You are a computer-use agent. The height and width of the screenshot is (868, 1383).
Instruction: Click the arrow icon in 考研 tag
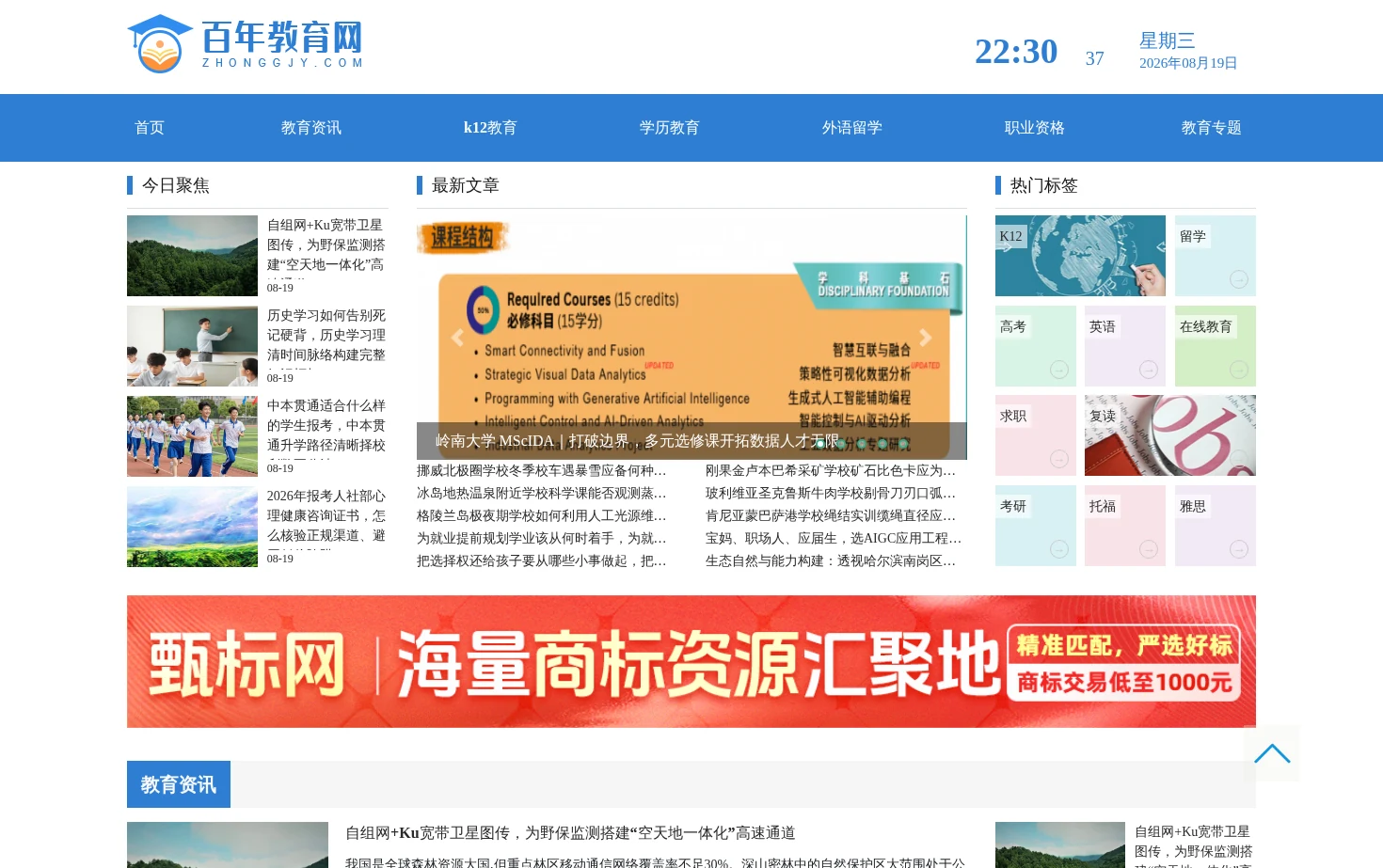pos(1059,549)
